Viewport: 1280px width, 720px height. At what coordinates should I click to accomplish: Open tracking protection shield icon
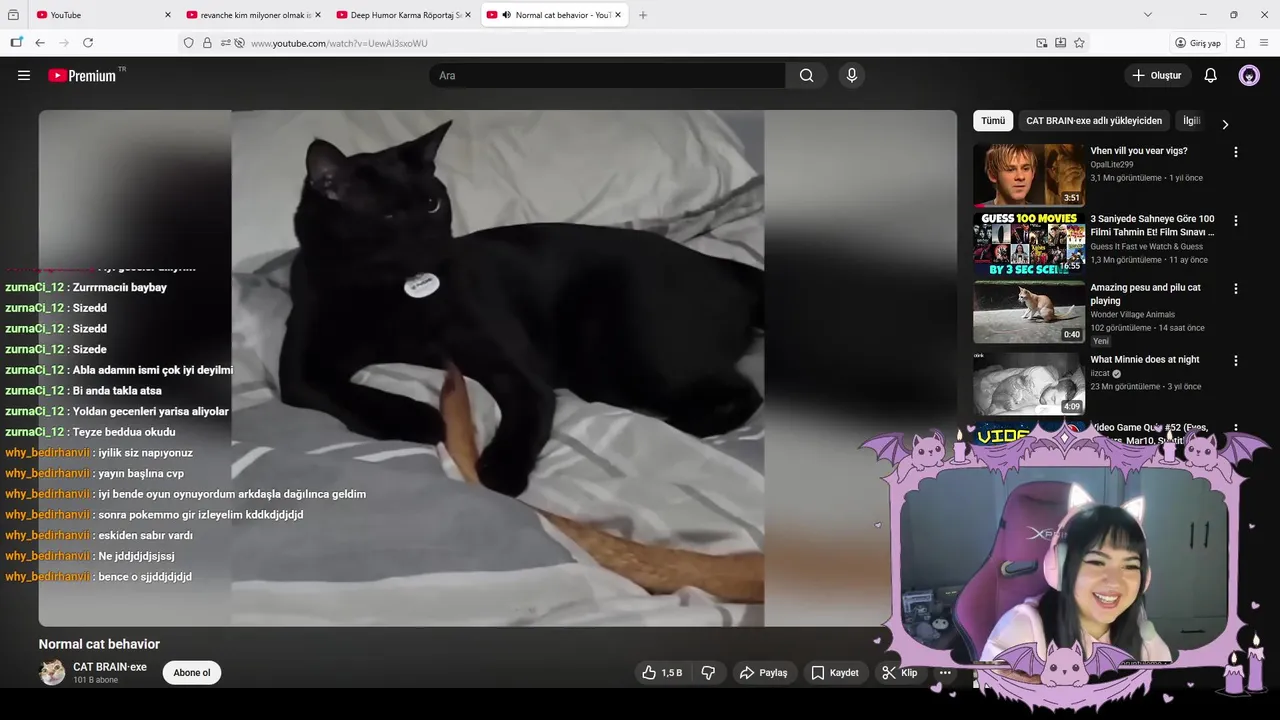point(188,43)
